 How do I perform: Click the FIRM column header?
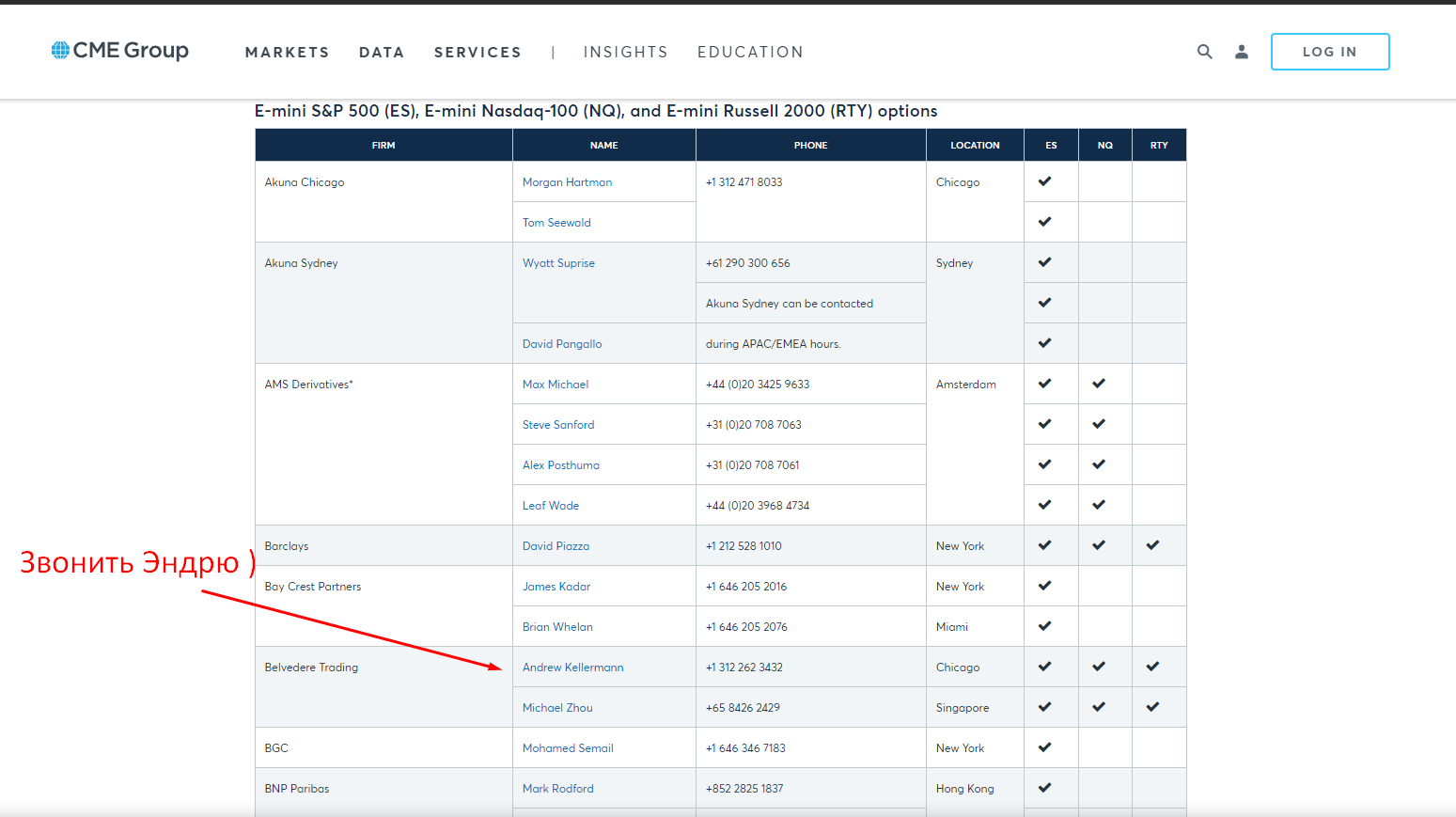pos(384,146)
